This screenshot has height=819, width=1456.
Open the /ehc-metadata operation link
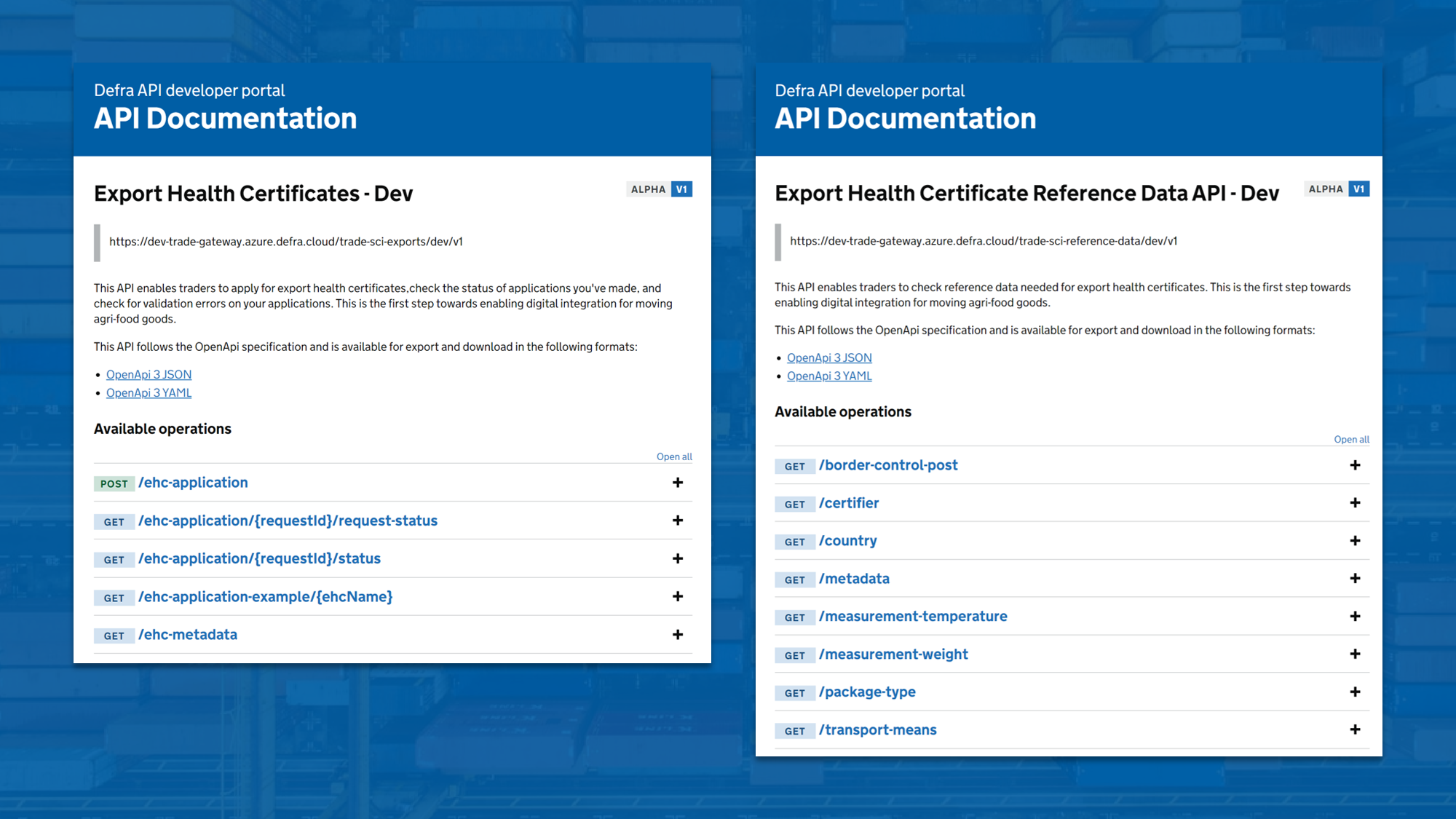188,635
